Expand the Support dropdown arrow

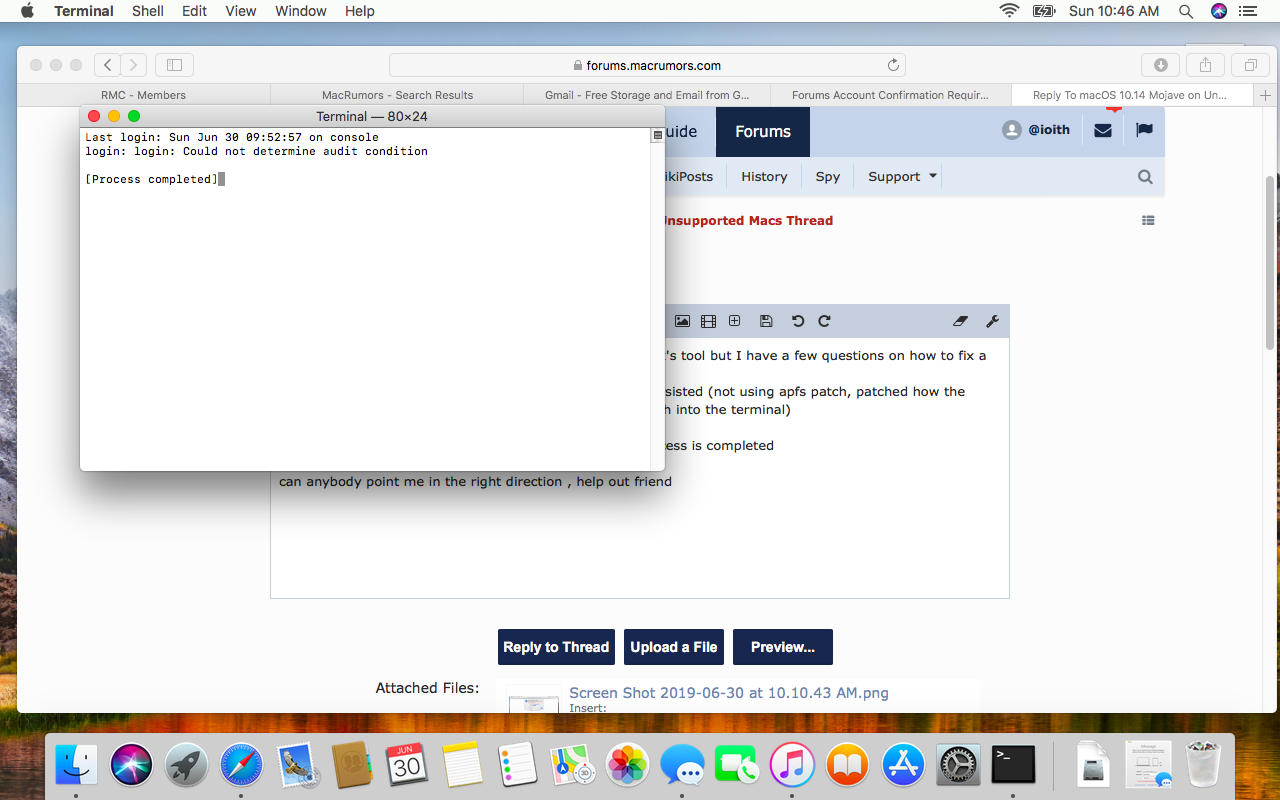[x=933, y=176]
